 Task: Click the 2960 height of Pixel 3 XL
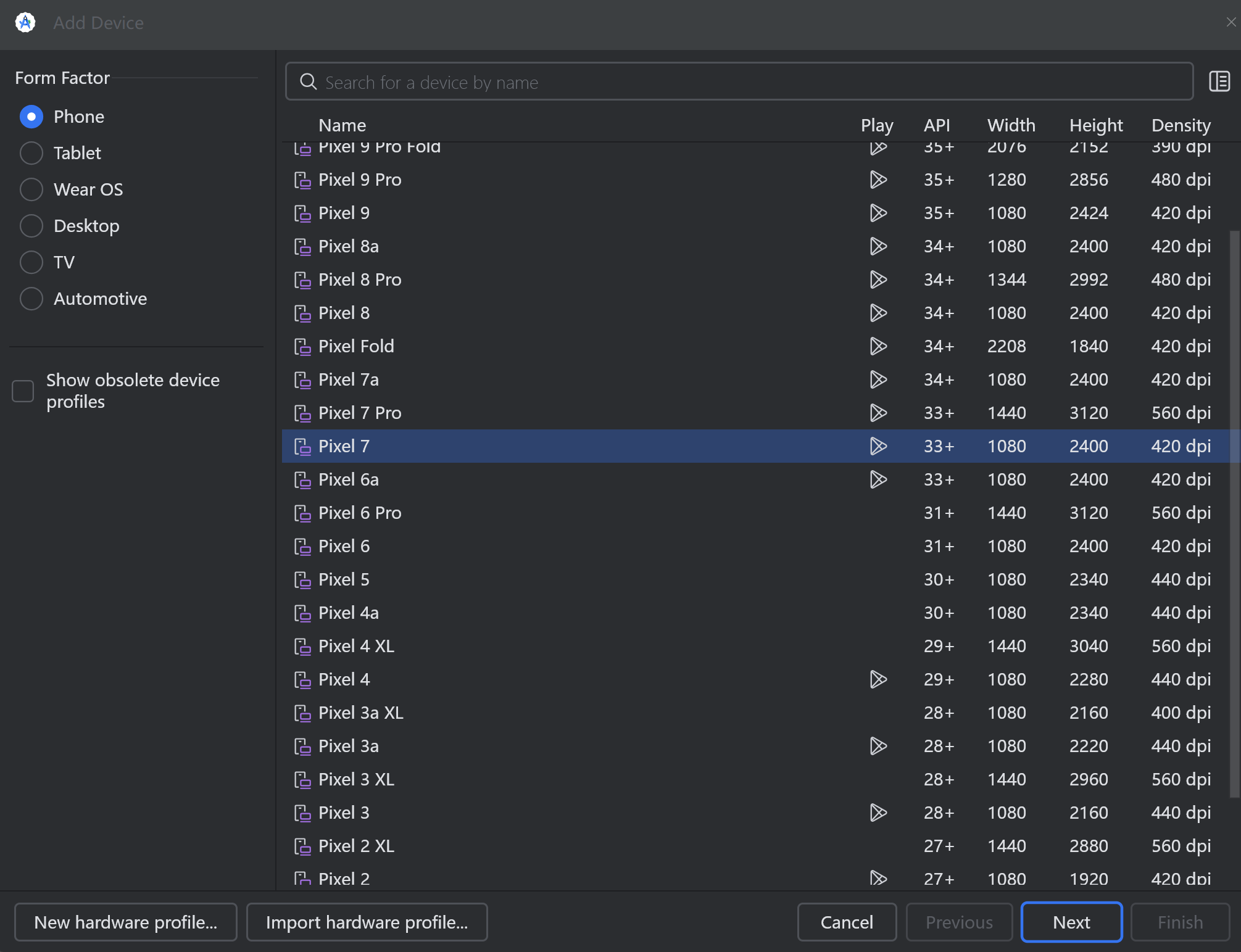[x=1089, y=779]
